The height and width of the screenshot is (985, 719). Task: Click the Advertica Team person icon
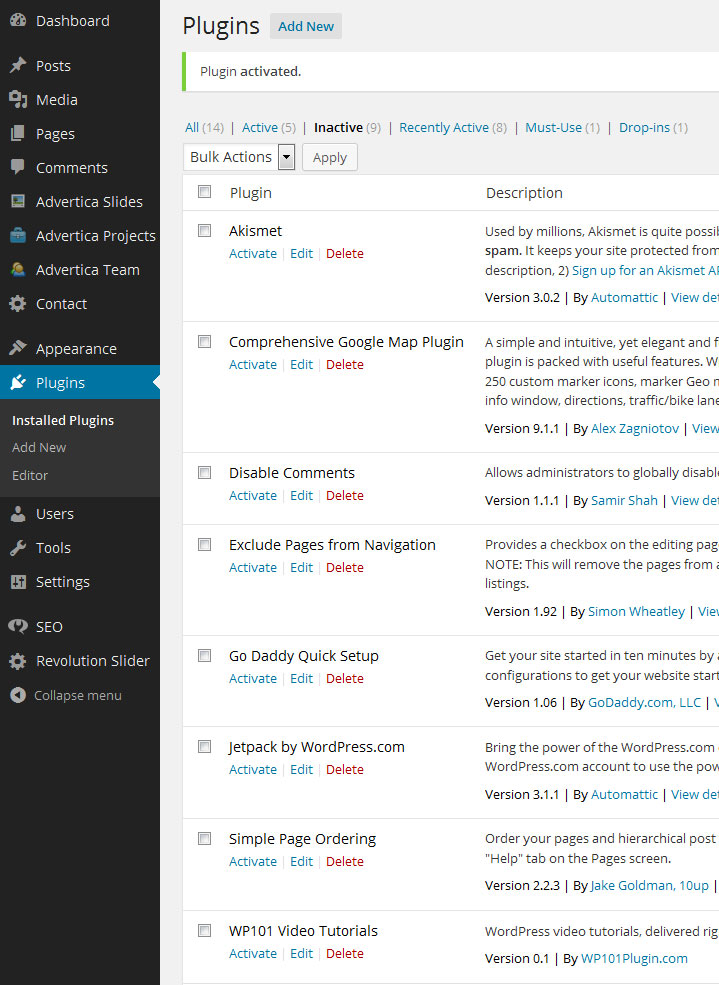click(18, 269)
